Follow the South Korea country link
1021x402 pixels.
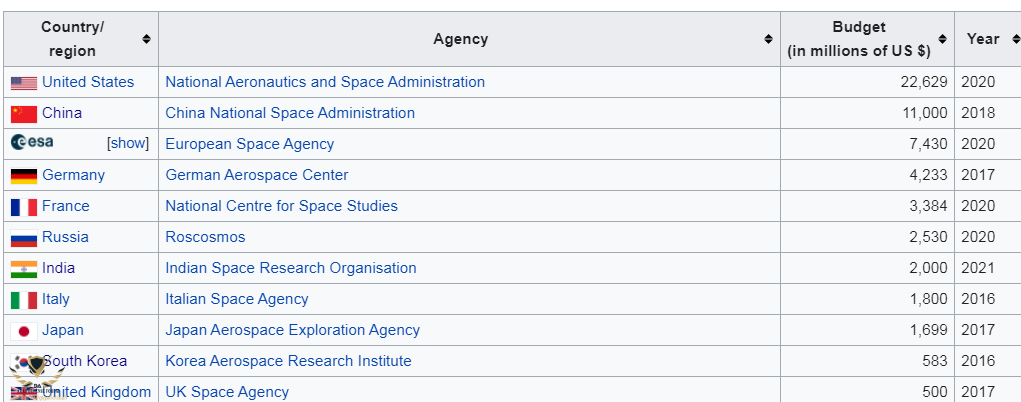(85, 361)
